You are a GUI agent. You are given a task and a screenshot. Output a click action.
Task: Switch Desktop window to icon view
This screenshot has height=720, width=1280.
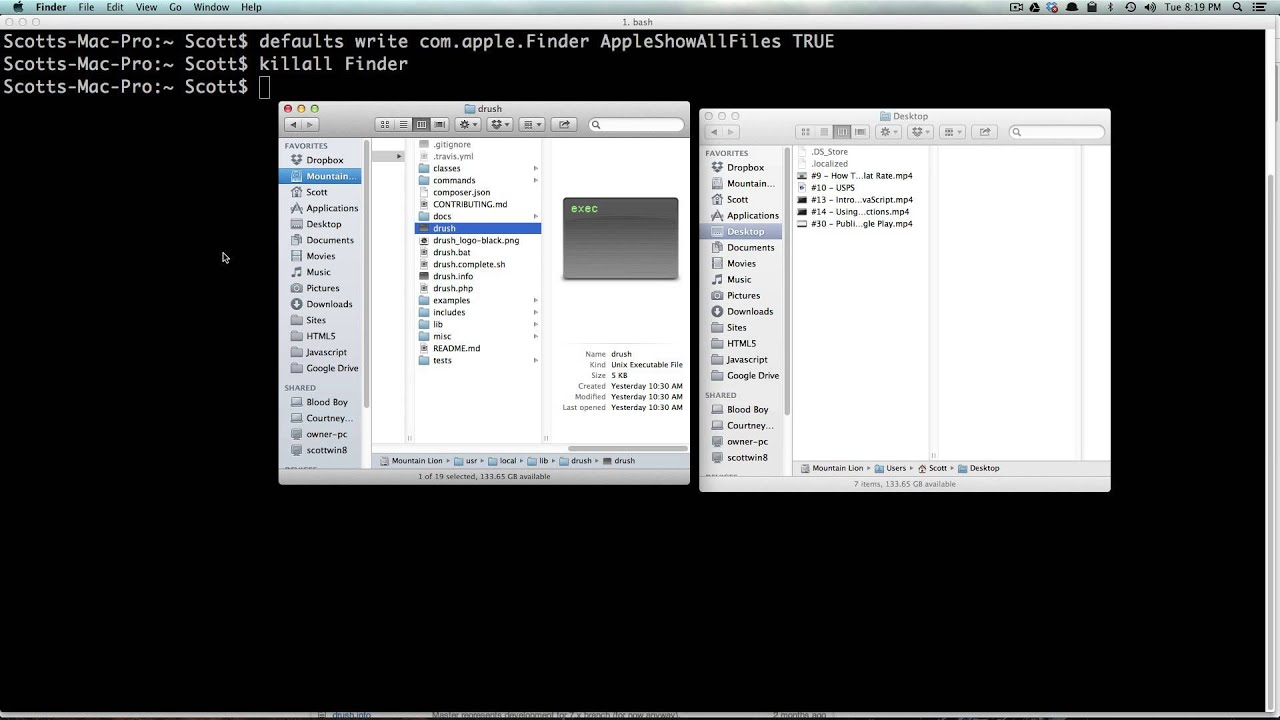click(x=806, y=132)
